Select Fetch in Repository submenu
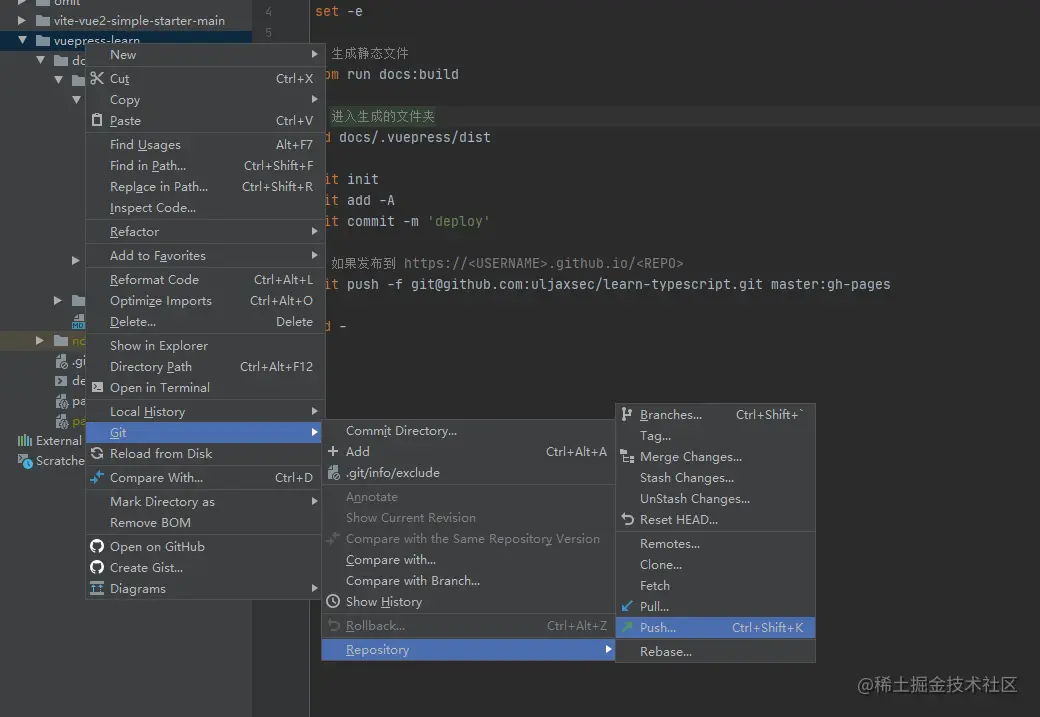 point(716,586)
